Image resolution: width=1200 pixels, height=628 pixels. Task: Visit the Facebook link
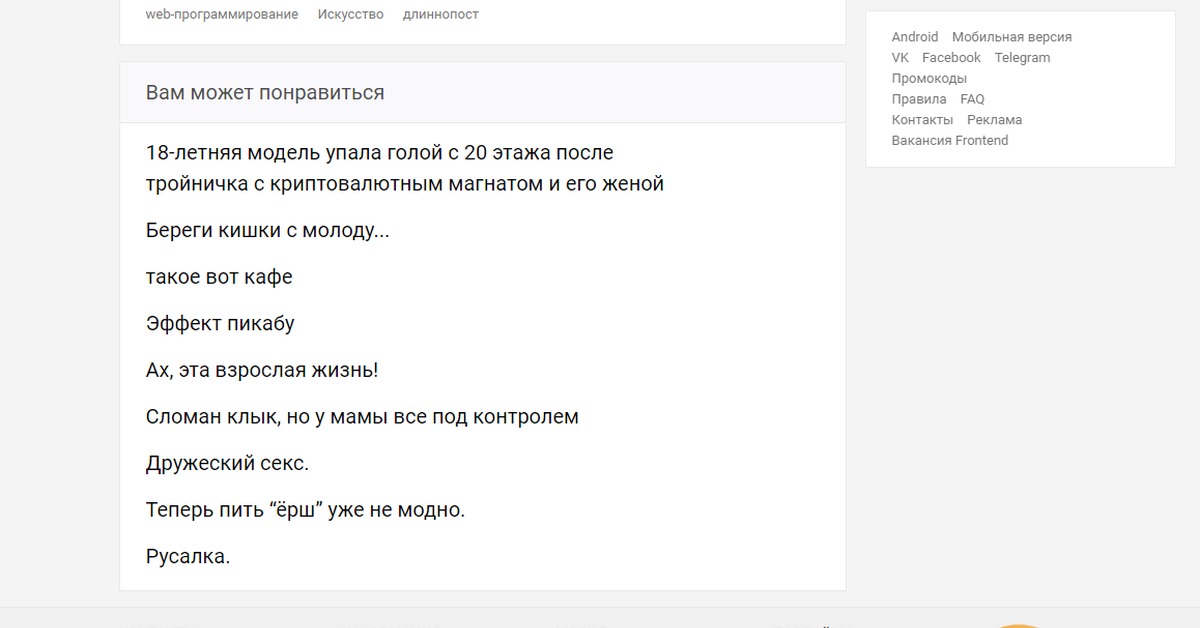click(x=951, y=58)
